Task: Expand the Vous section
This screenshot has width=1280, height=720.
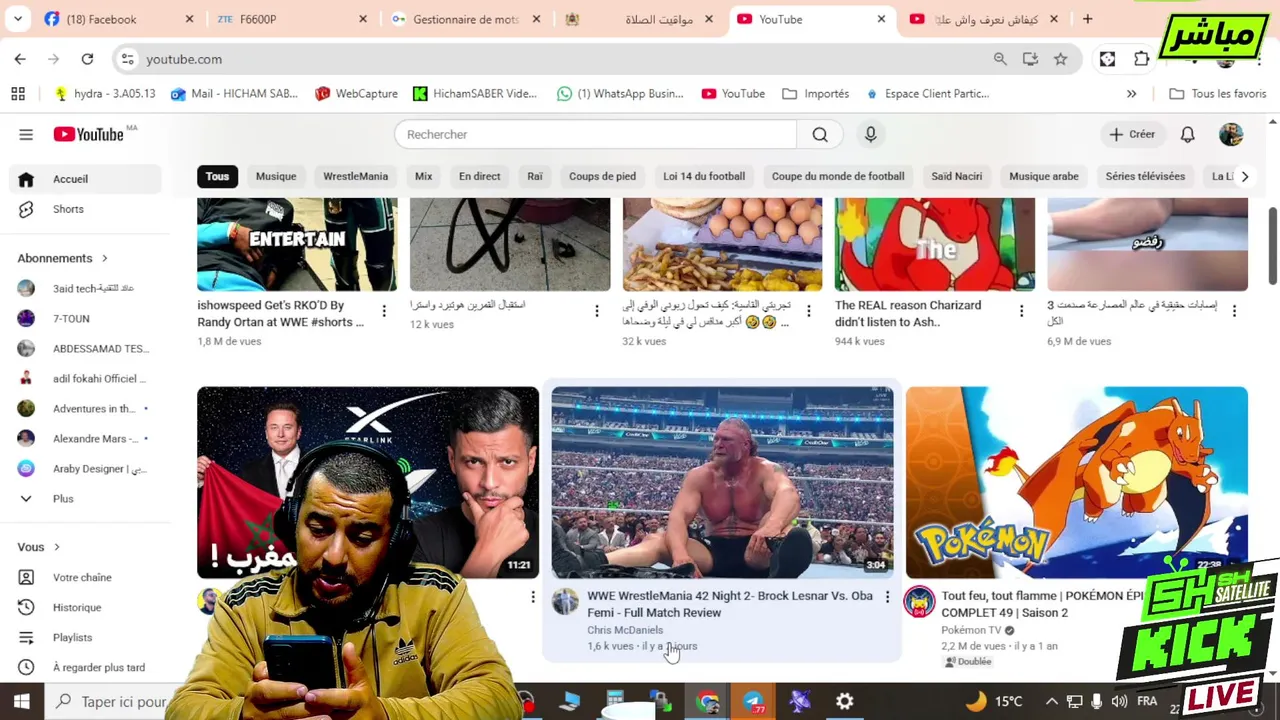Action: 39,547
